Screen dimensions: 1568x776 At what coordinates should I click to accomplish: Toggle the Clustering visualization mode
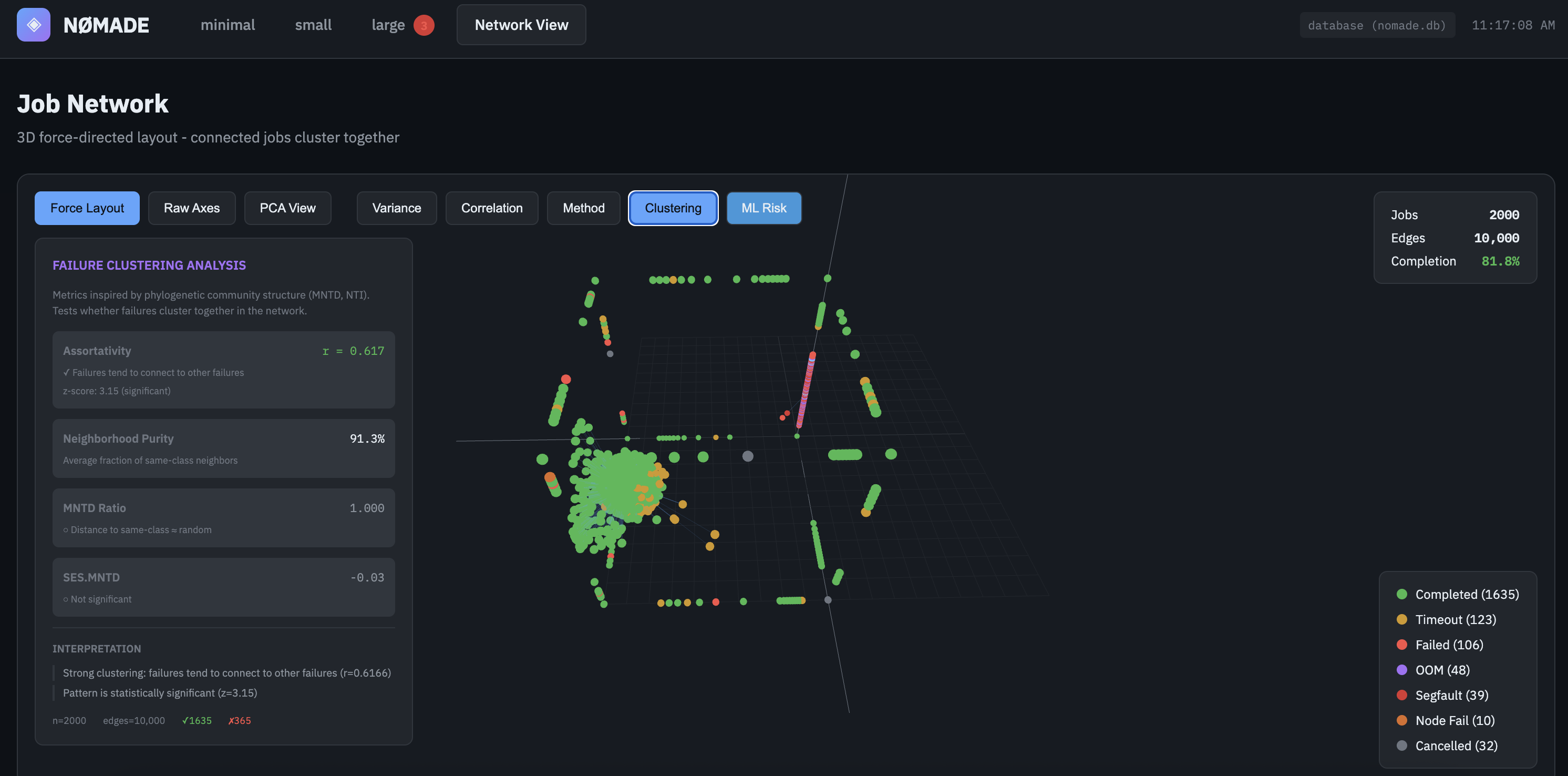click(x=673, y=208)
